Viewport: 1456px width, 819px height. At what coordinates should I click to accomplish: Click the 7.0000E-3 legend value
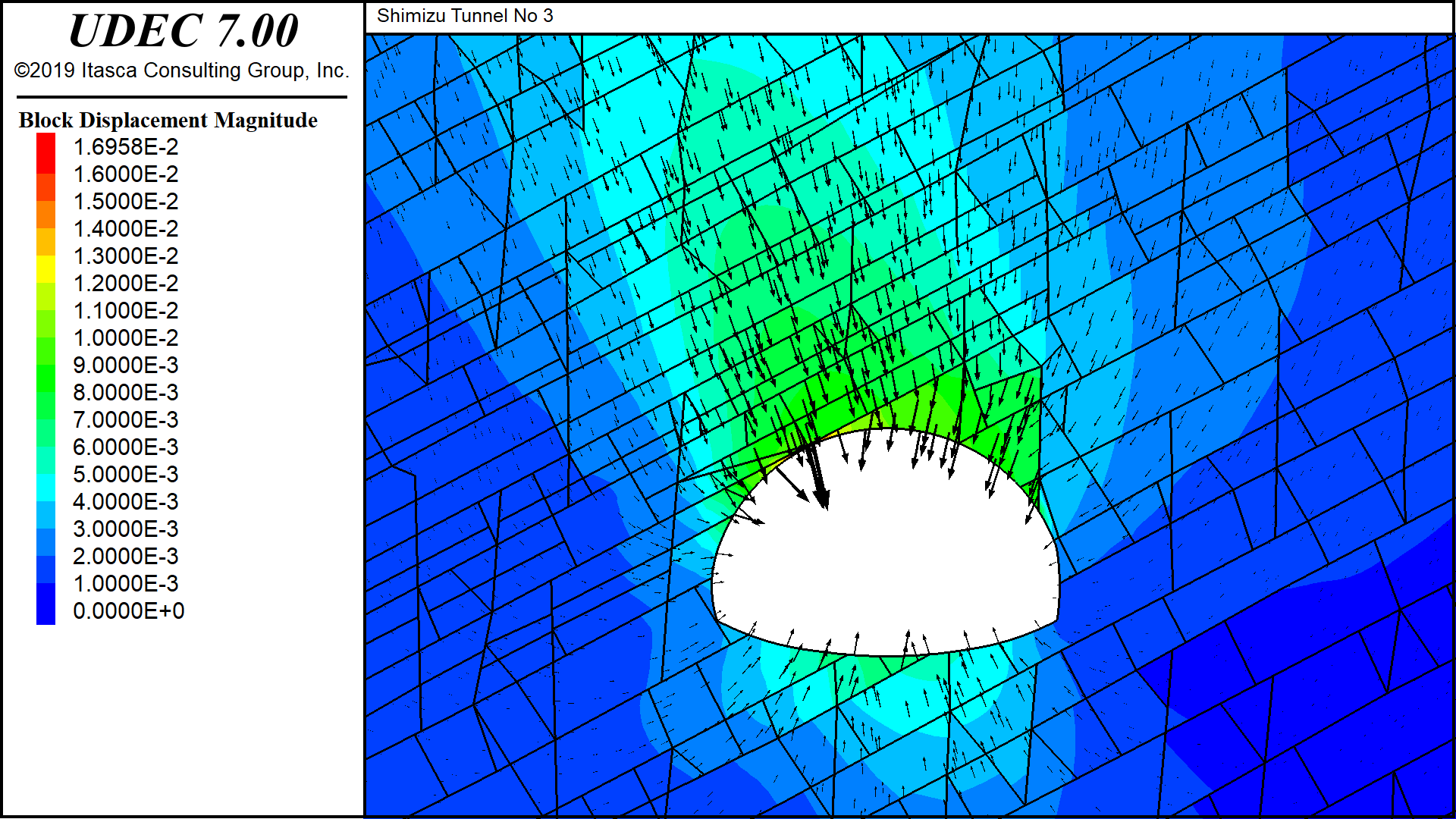[x=126, y=420]
